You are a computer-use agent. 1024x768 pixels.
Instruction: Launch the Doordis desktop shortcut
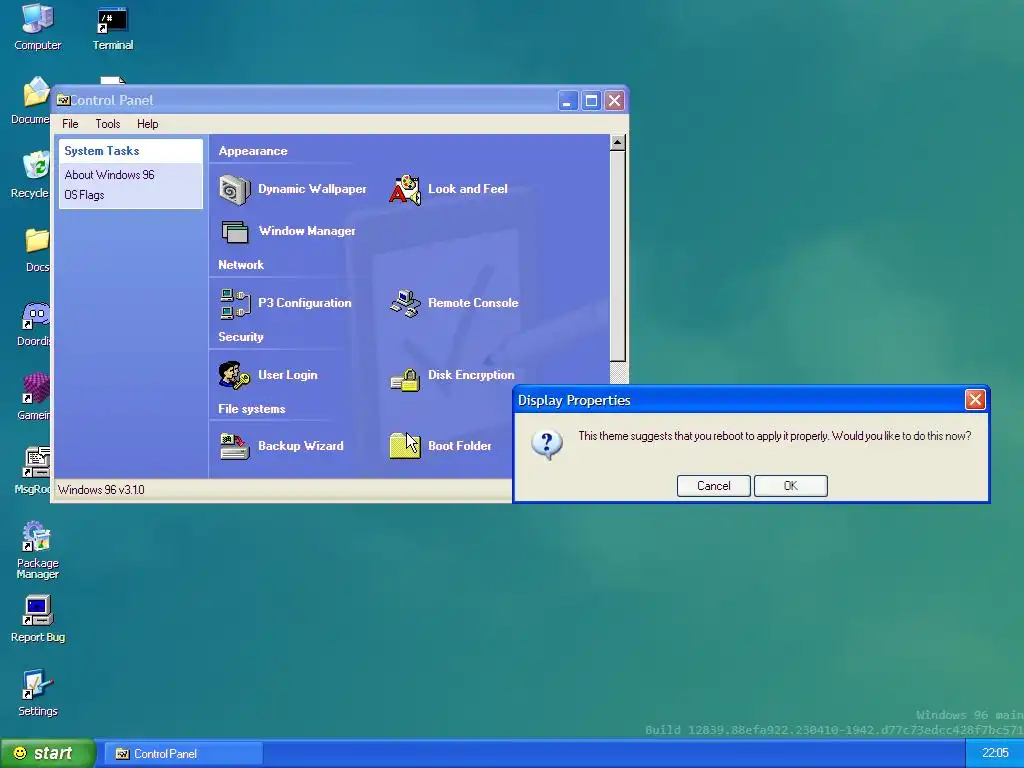click(35, 315)
